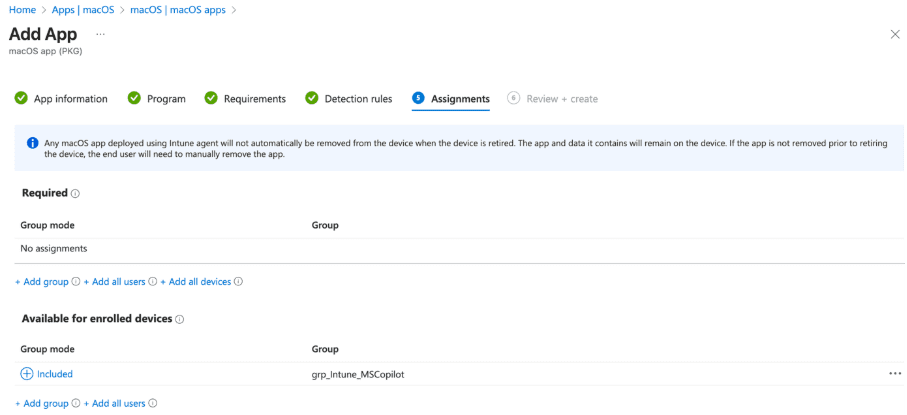Click the grp_Intune_MSCopilot group entry
The width and height of the screenshot is (907, 415).
(x=358, y=374)
